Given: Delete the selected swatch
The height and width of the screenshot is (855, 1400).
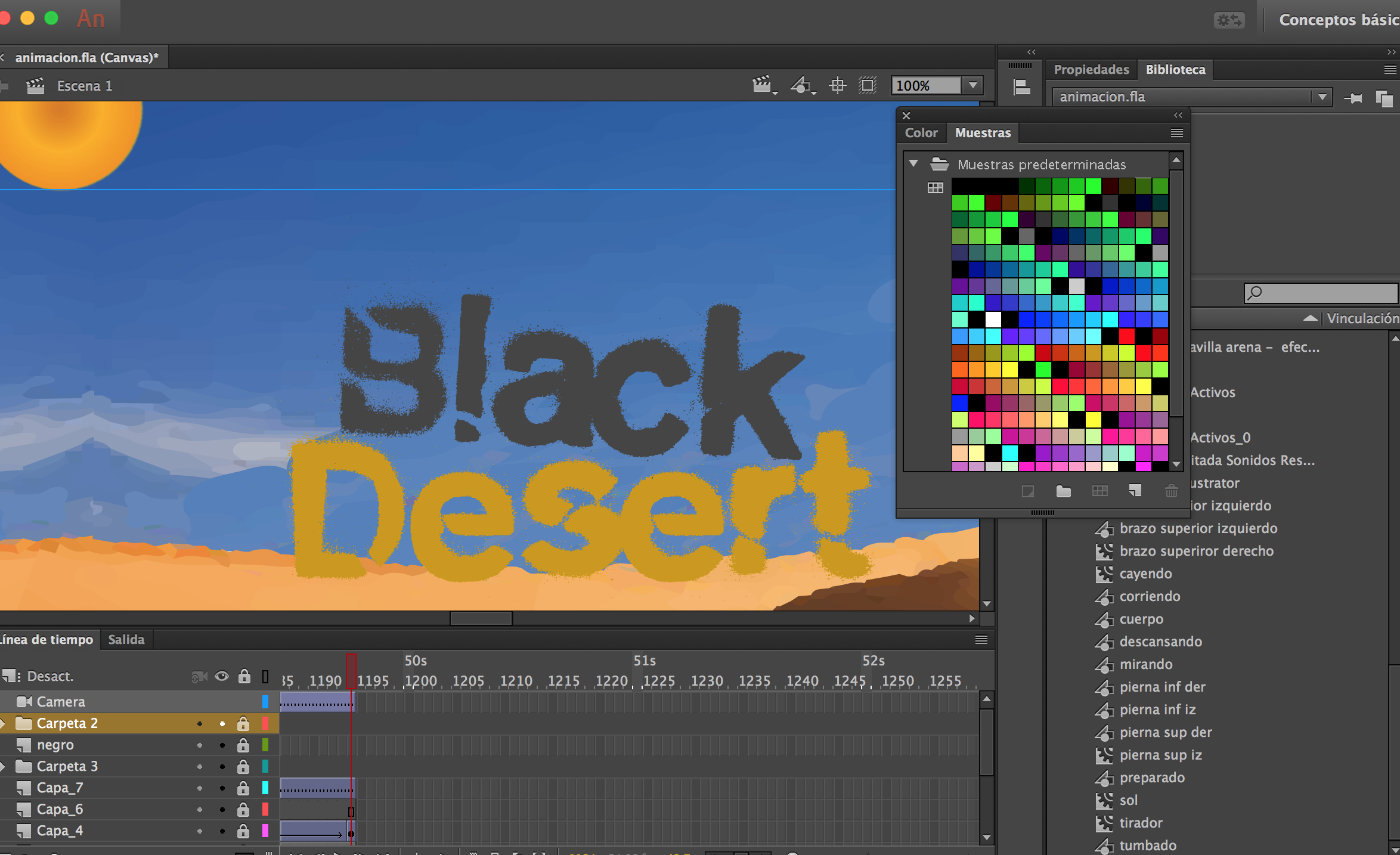Looking at the screenshot, I should point(1171,491).
